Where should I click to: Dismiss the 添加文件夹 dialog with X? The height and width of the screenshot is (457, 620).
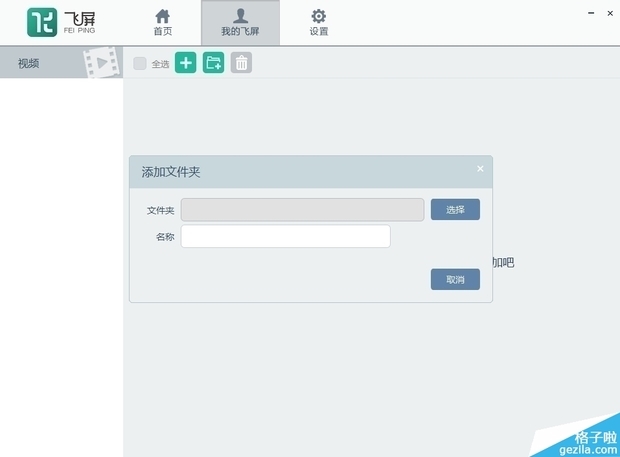point(480,169)
